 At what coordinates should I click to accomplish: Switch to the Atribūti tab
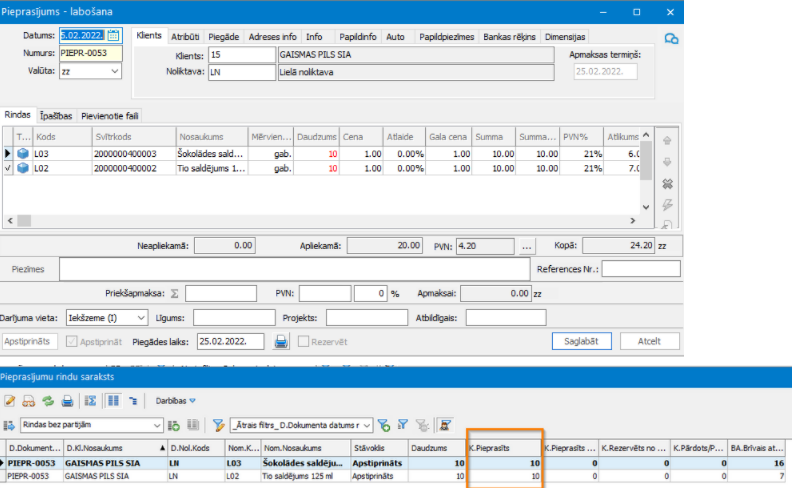point(185,36)
